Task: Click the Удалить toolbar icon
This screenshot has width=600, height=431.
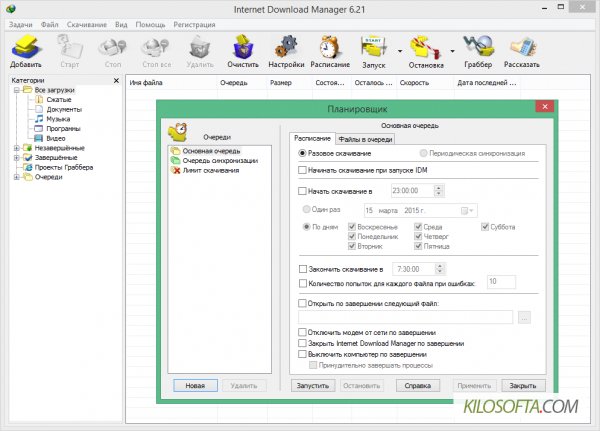Action: (x=200, y=47)
